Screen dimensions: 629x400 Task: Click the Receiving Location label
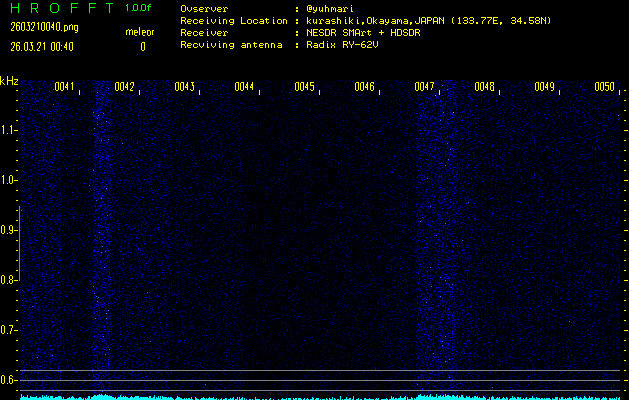tap(234, 21)
